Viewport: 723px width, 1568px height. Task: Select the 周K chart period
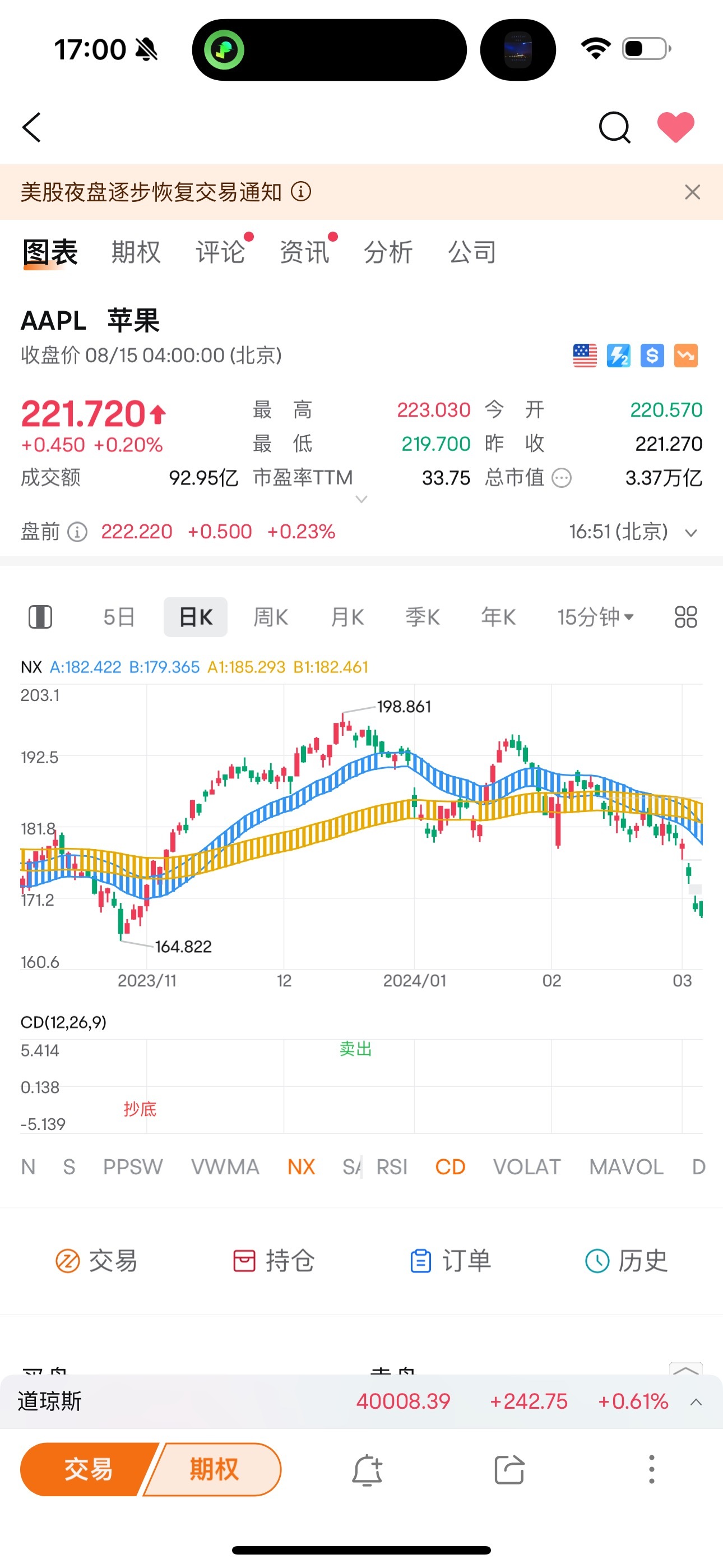coord(271,617)
